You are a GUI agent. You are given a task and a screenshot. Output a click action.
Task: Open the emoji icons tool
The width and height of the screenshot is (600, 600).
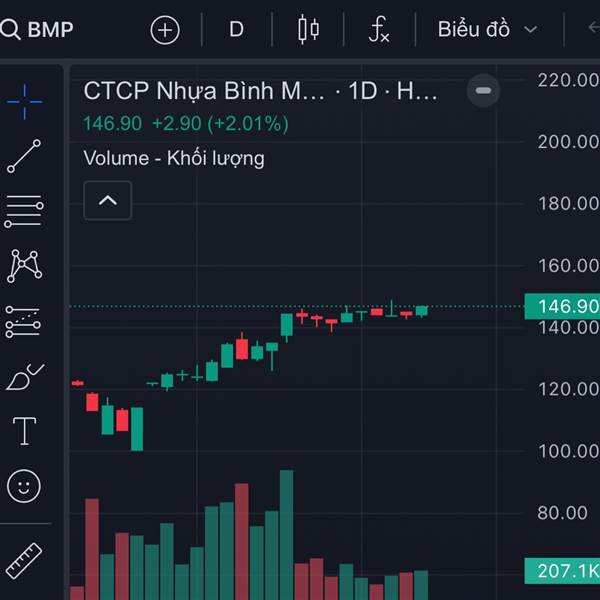[24, 486]
